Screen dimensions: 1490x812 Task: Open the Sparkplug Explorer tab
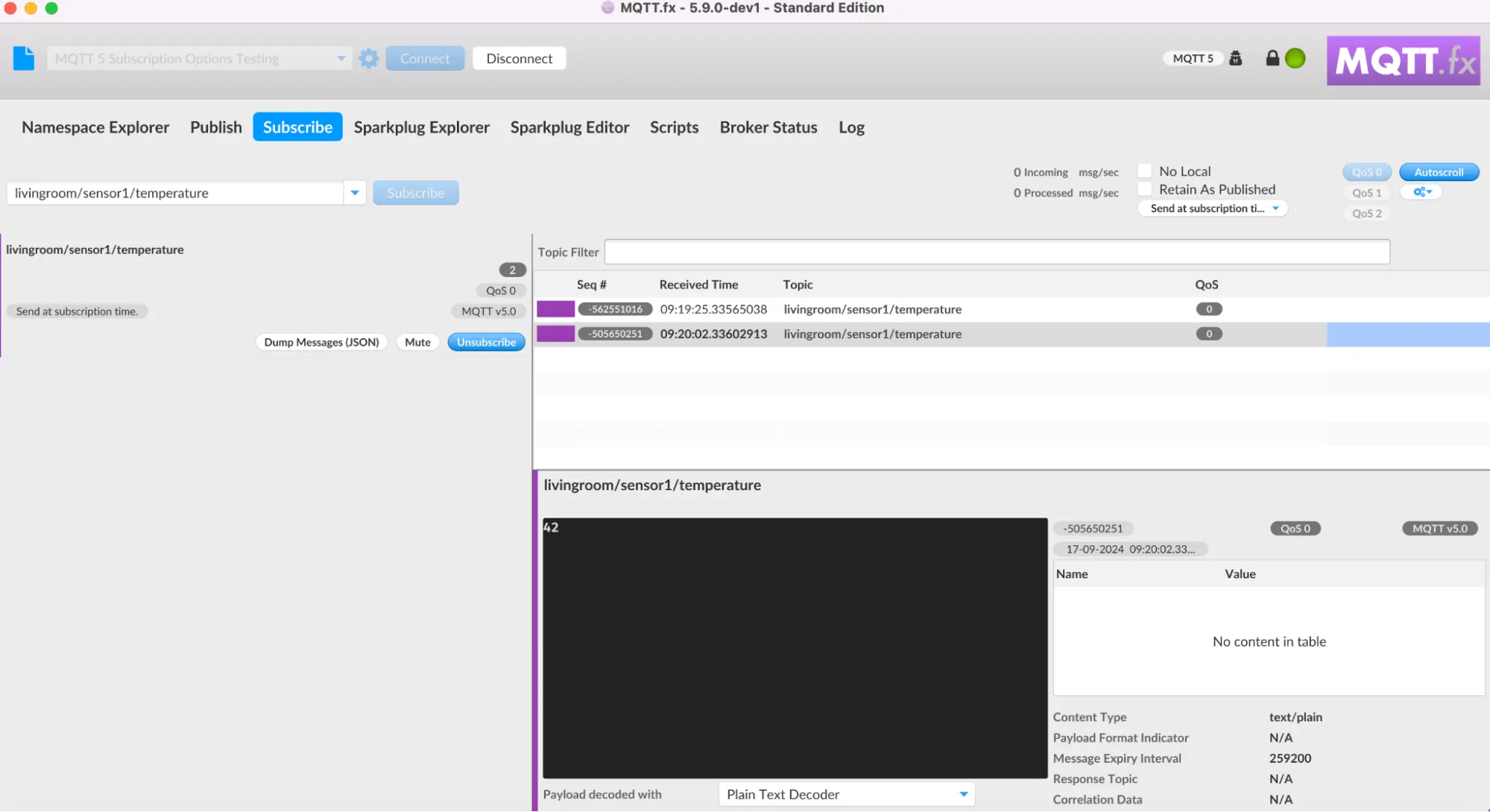tap(422, 127)
